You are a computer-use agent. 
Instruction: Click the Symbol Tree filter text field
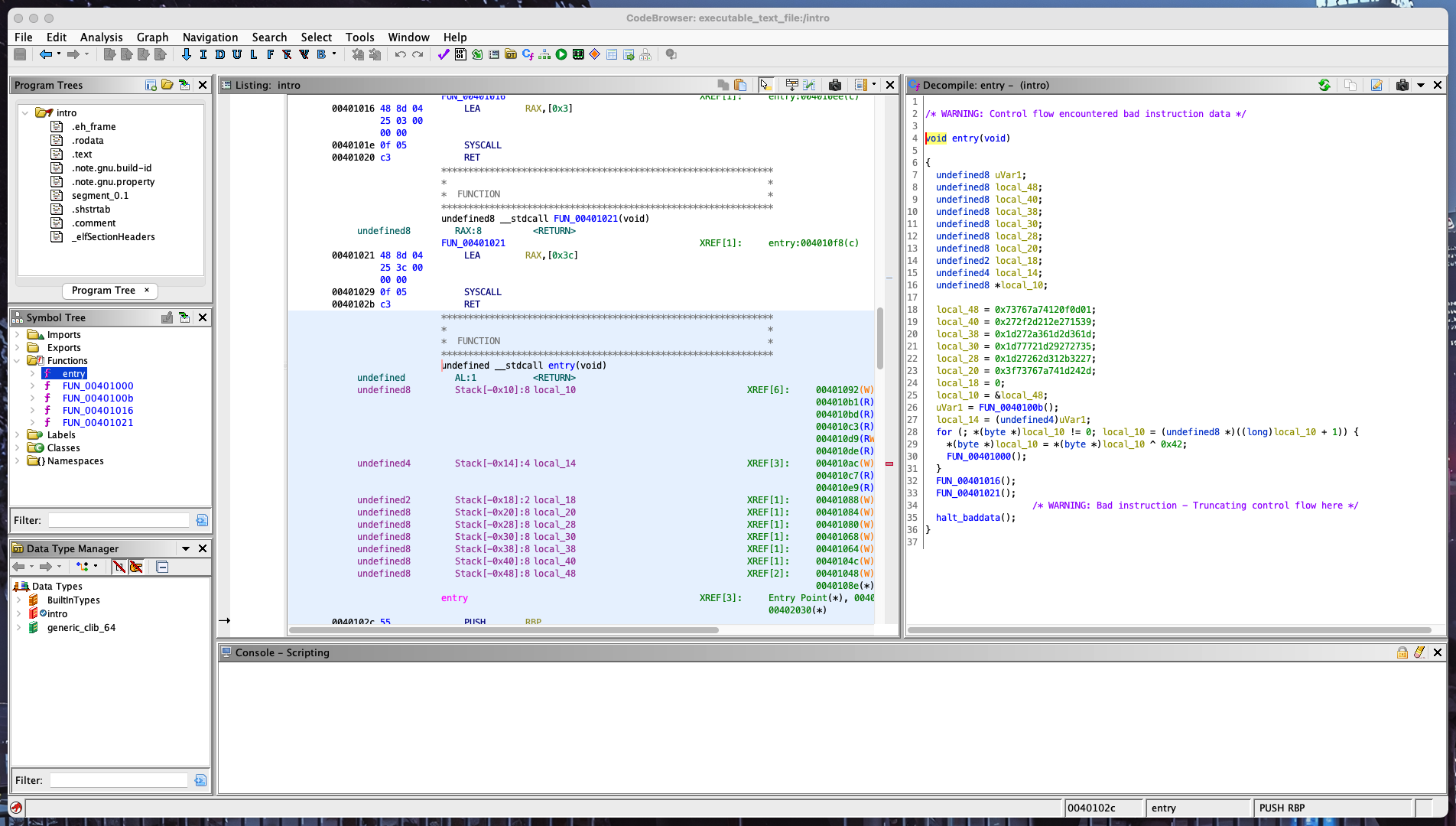pos(119,520)
